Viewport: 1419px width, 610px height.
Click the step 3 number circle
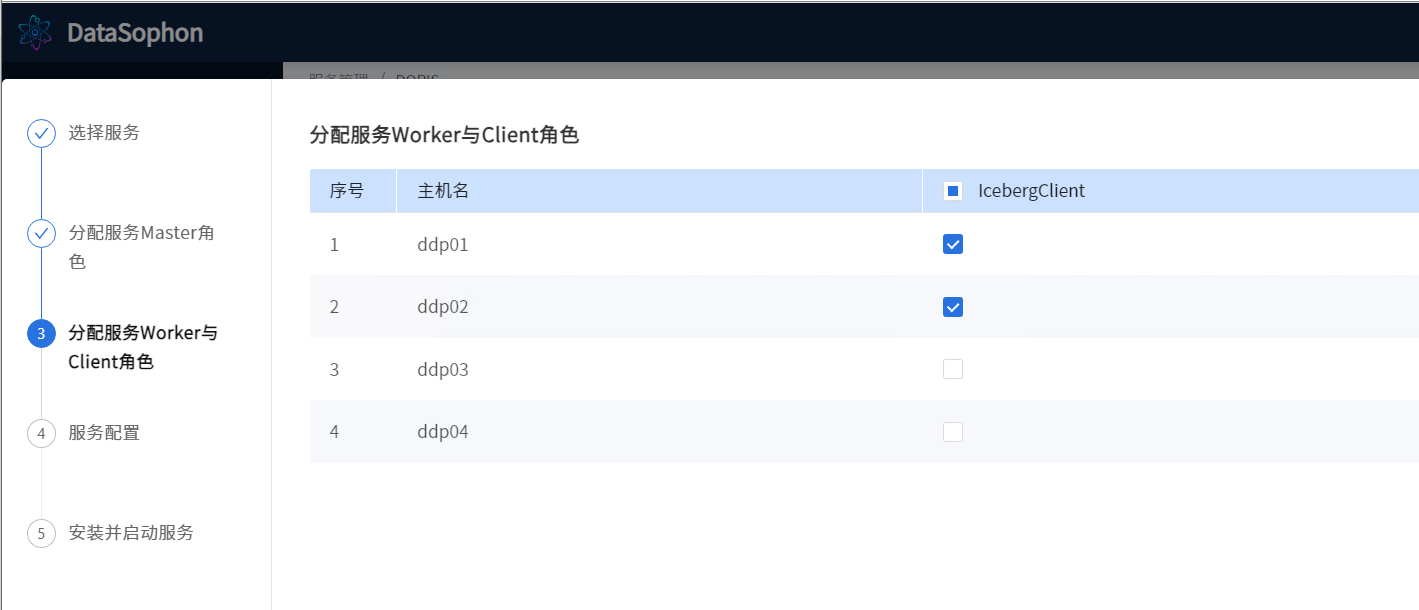click(x=41, y=334)
